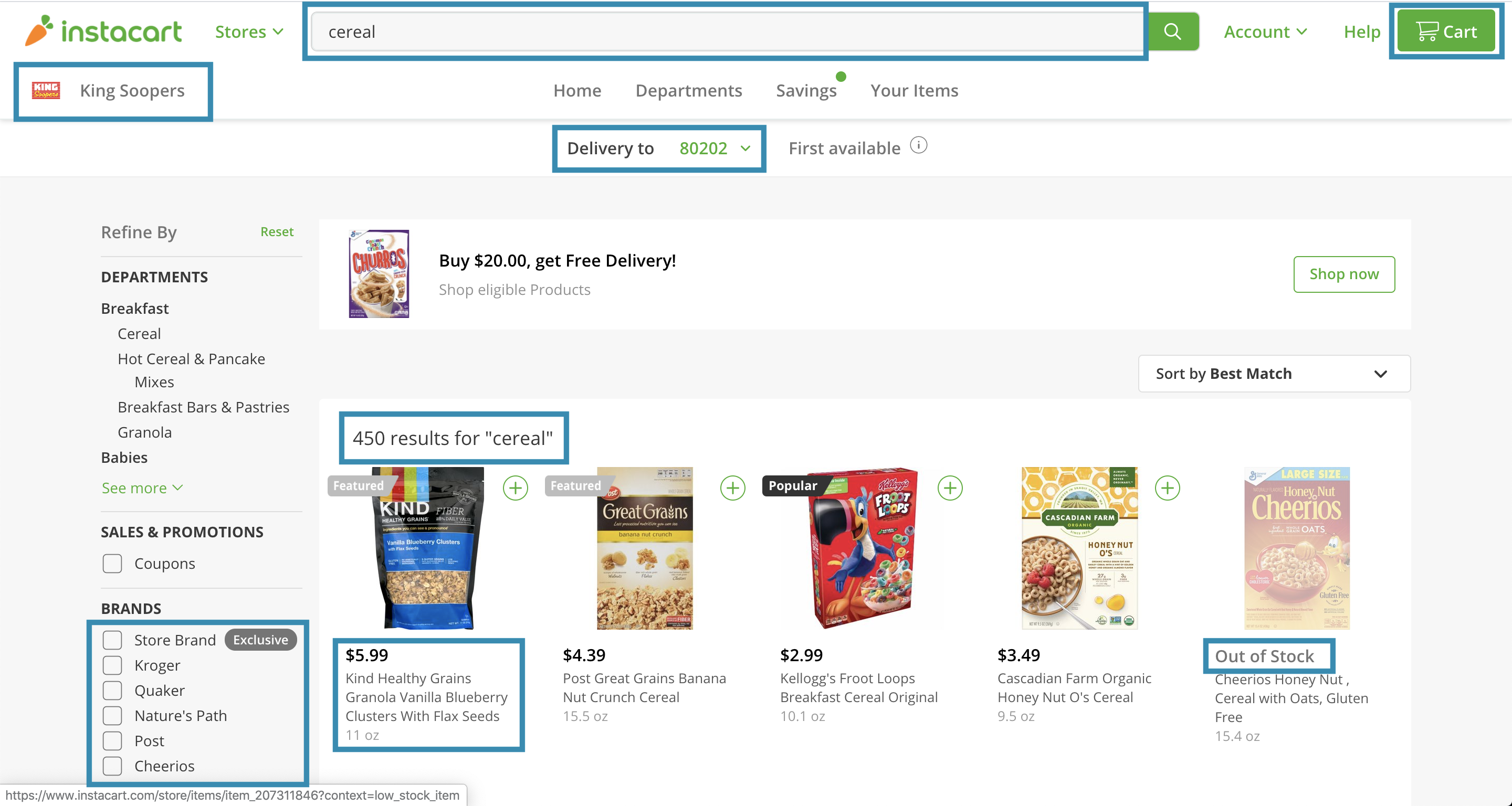Enable the Store Brand filter checkbox
The width and height of the screenshot is (1512, 806).
[112, 640]
